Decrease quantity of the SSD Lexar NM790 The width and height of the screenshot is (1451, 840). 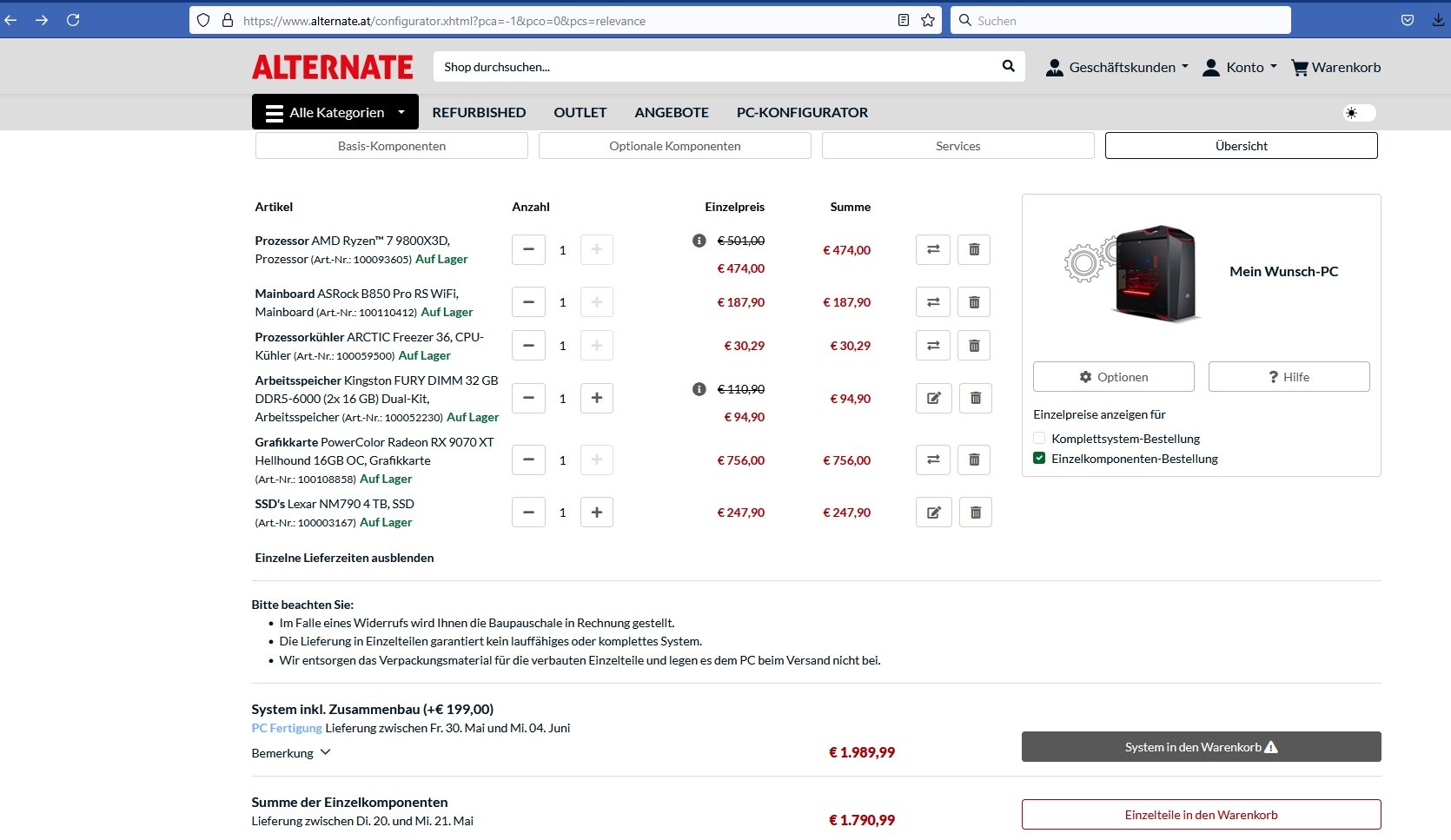click(528, 513)
